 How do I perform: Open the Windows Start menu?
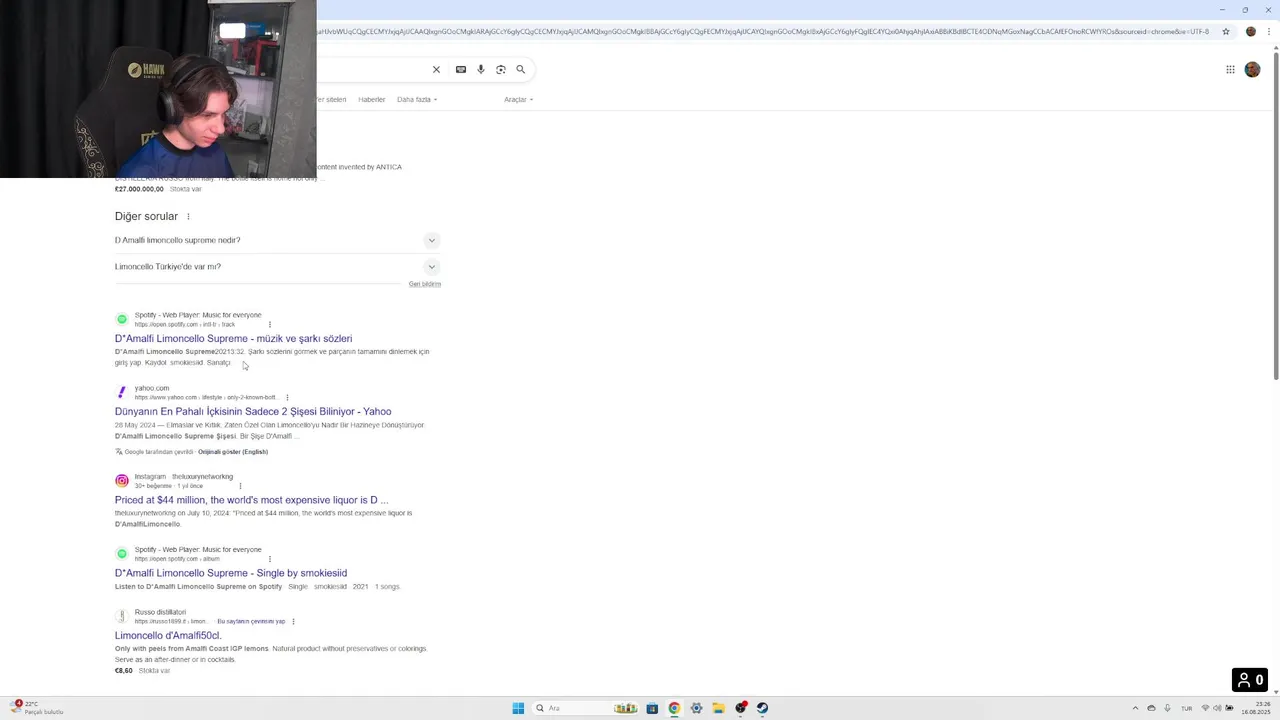click(518, 708)
